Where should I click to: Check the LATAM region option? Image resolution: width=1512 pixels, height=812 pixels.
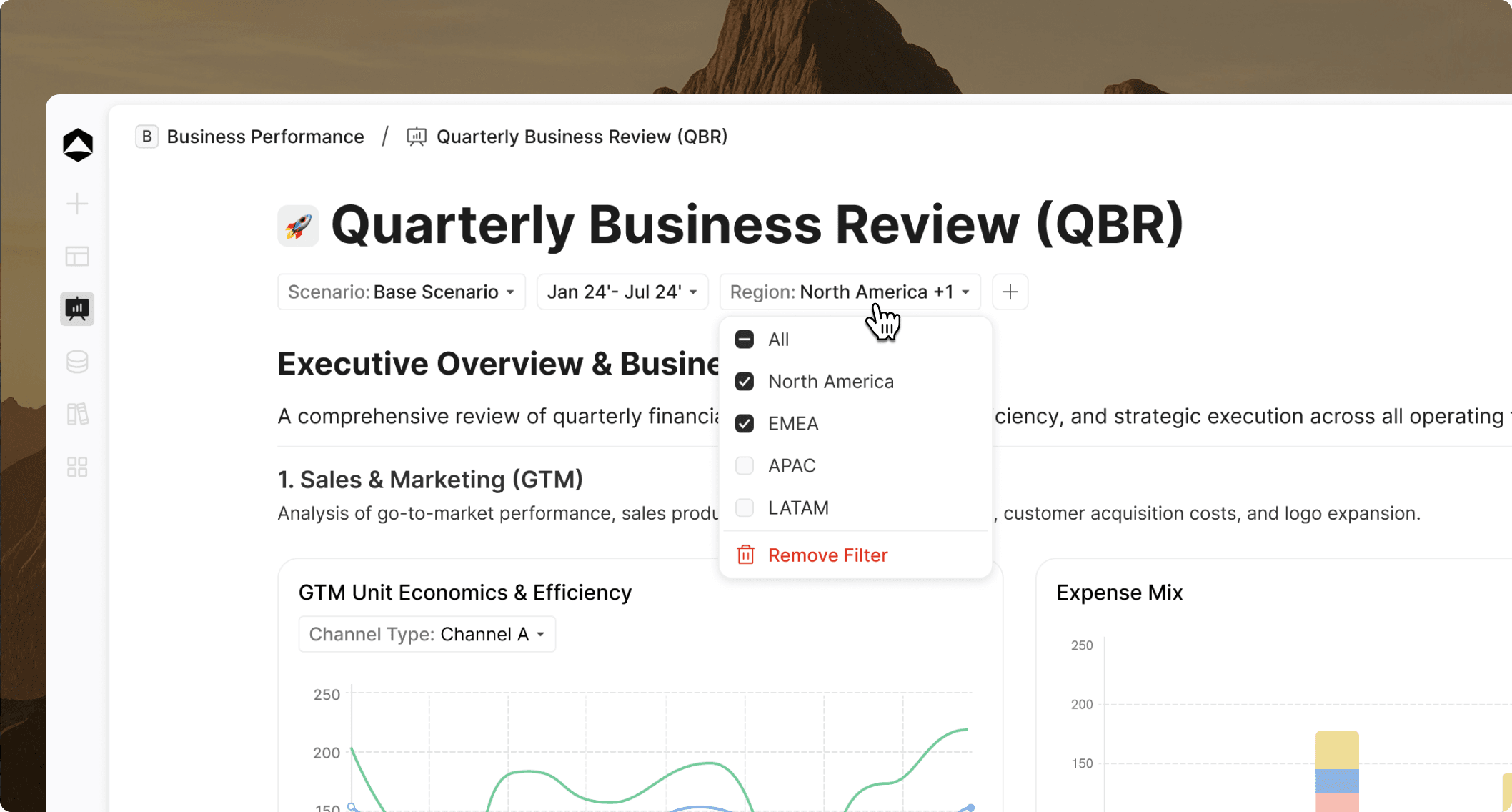[x=745, y=508]
